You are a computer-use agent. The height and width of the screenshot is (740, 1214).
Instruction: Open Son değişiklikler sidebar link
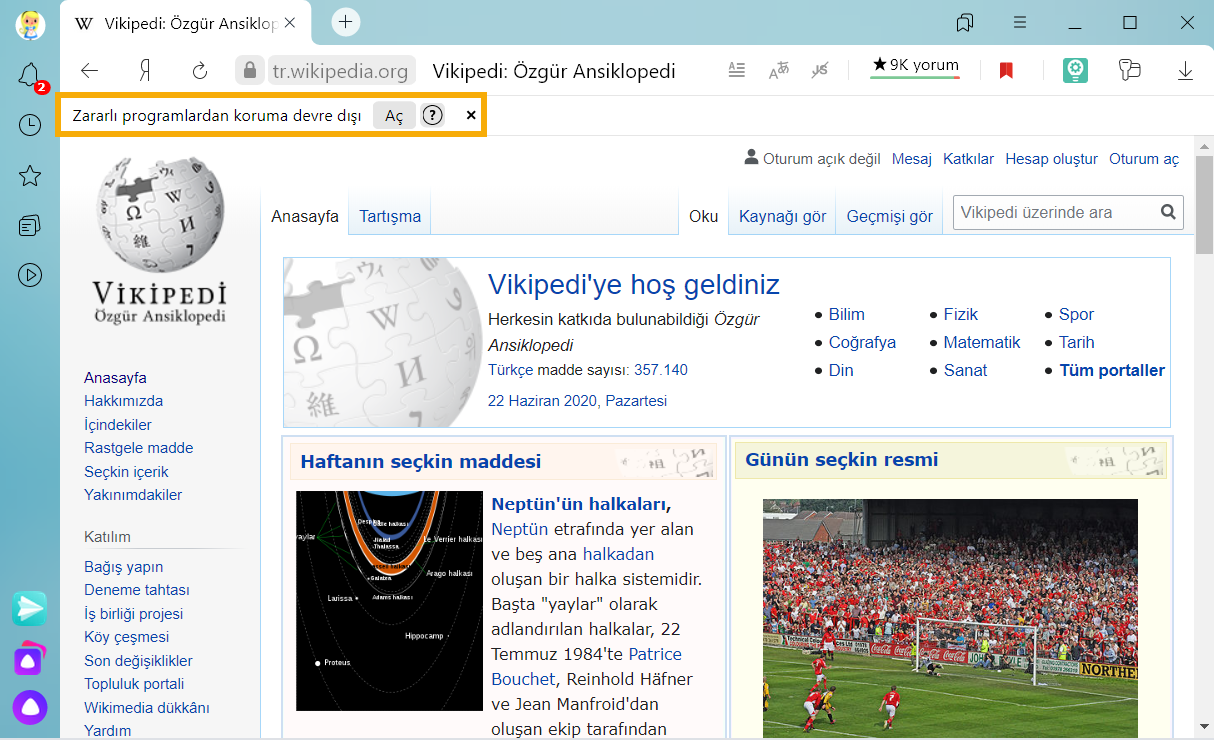click(138, 661)
